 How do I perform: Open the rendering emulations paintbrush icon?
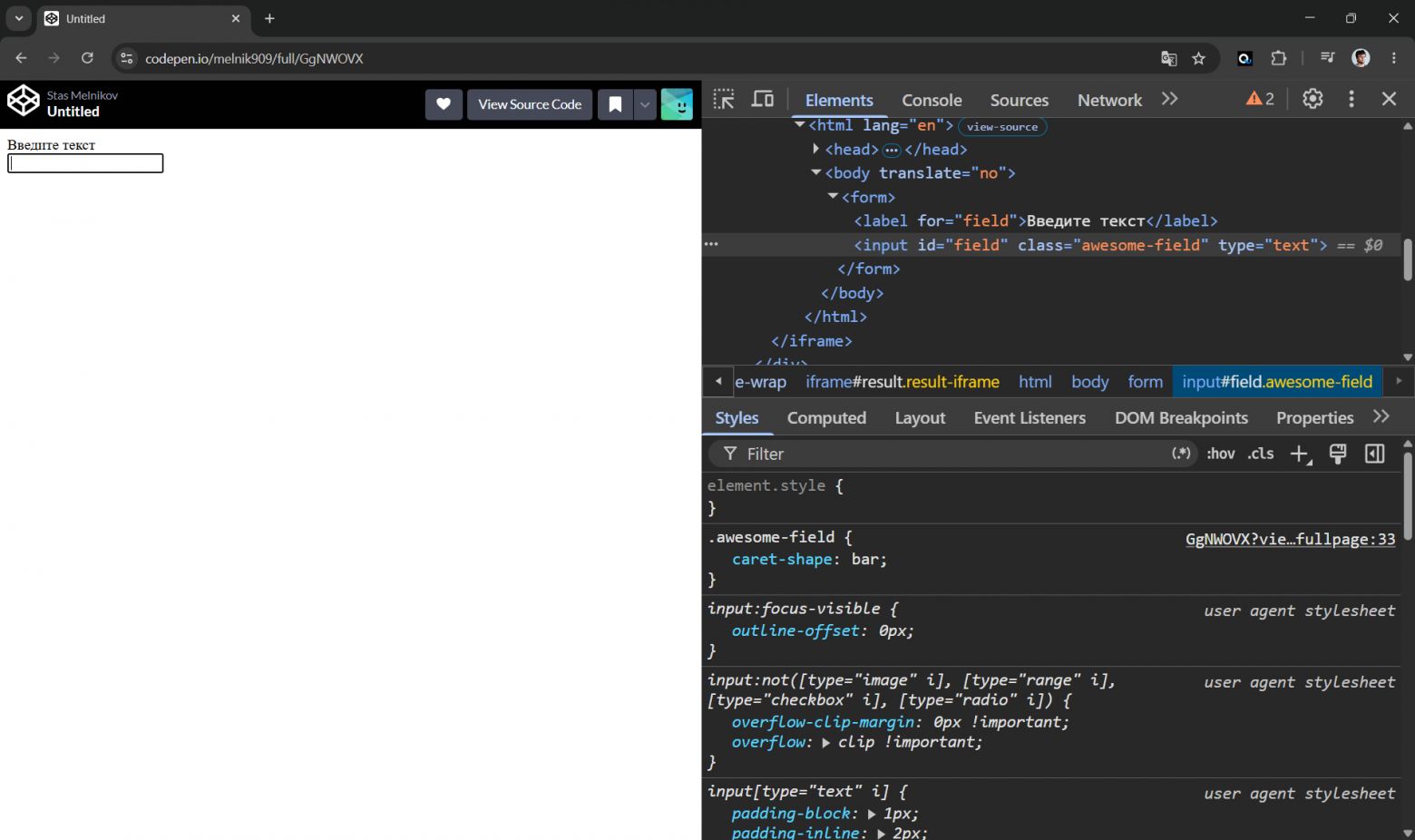point(1338,454)
